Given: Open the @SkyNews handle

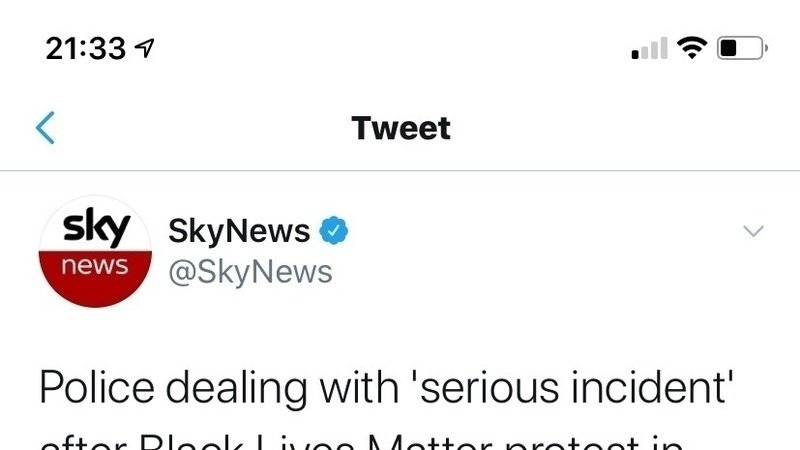Looking at the screenshot, I should (251, 272).
